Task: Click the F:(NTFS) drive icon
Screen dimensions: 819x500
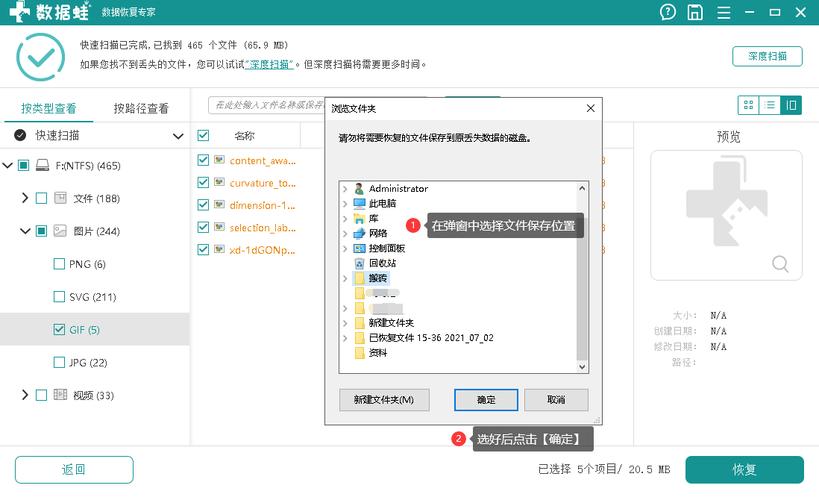Action: pyautogui.click(x=42, y=166)
